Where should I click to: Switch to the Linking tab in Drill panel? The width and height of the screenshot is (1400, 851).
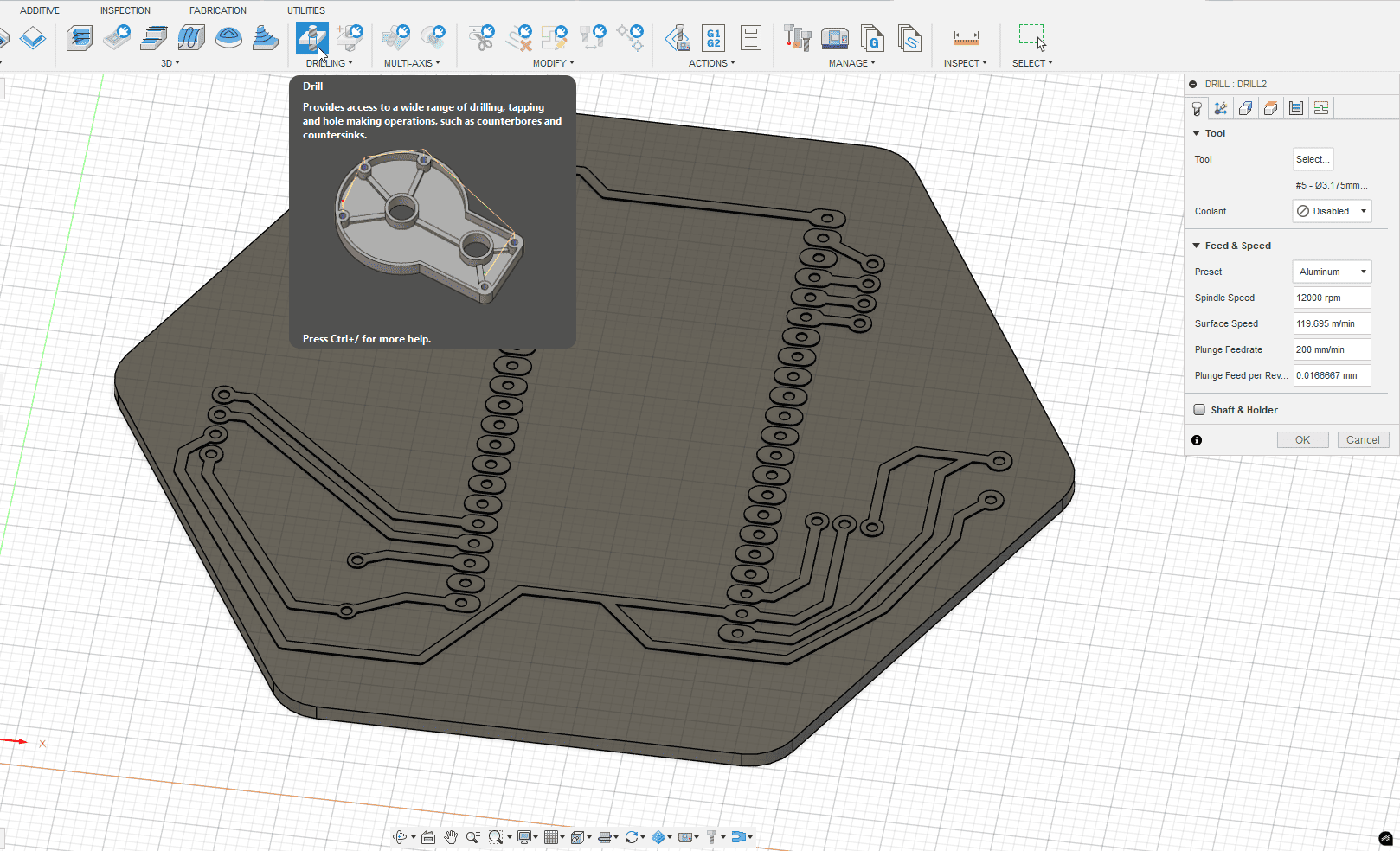pyautogui.click(x=1320, y=108)
